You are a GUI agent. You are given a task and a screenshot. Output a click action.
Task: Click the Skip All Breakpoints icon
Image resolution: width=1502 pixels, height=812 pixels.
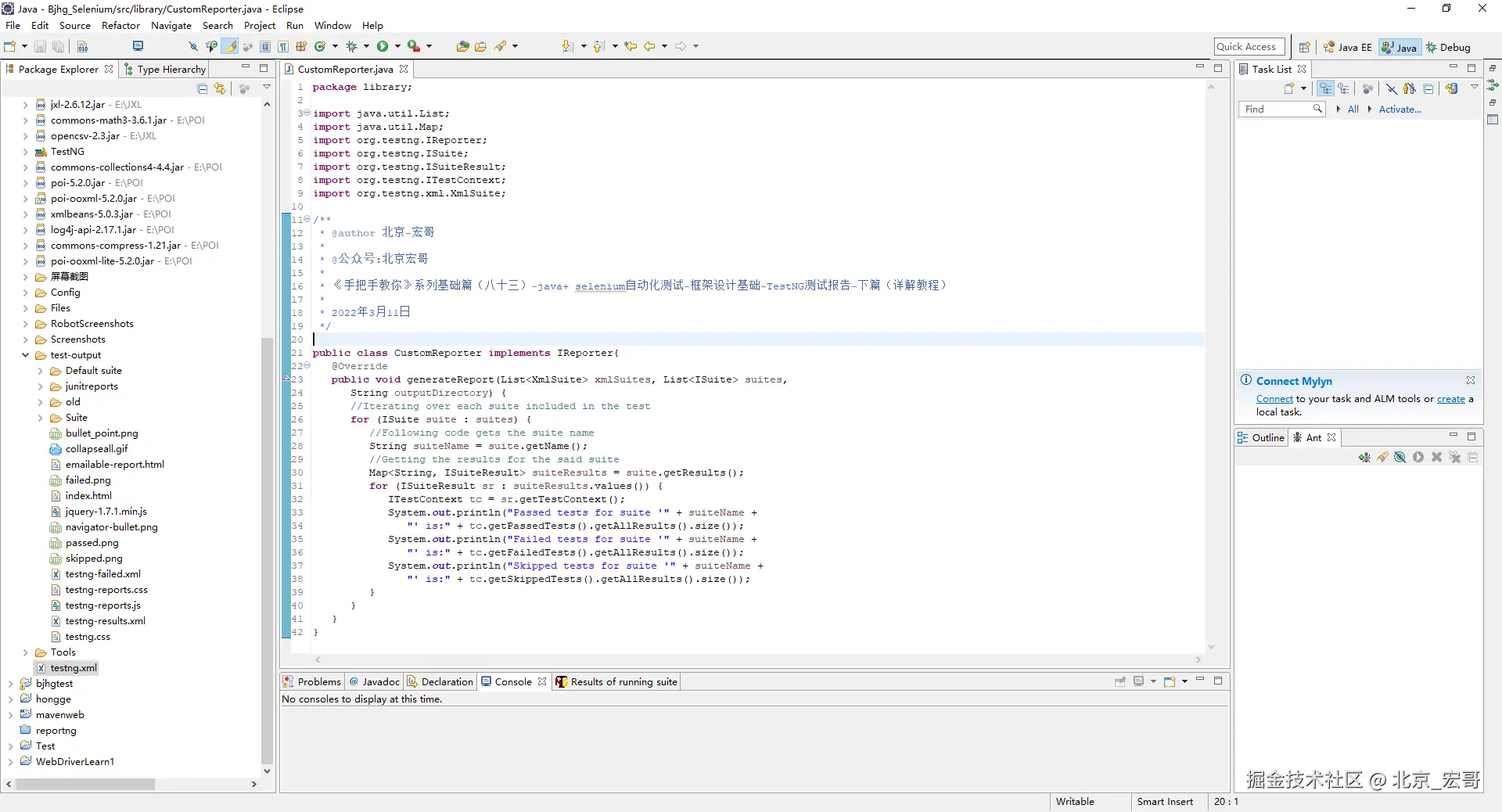click(x=193, y=47)
